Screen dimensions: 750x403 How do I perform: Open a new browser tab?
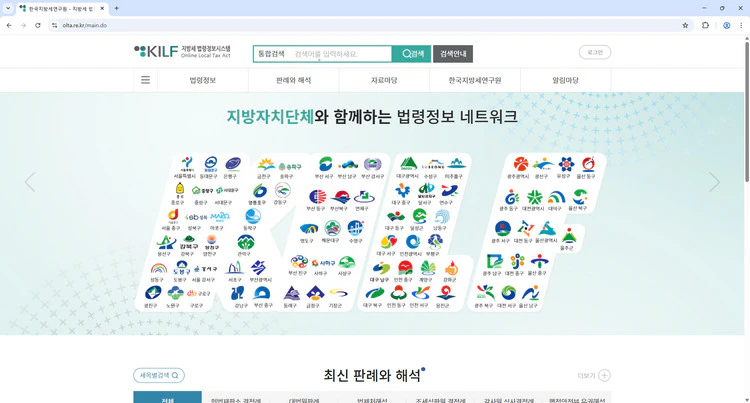pos(116,8)
